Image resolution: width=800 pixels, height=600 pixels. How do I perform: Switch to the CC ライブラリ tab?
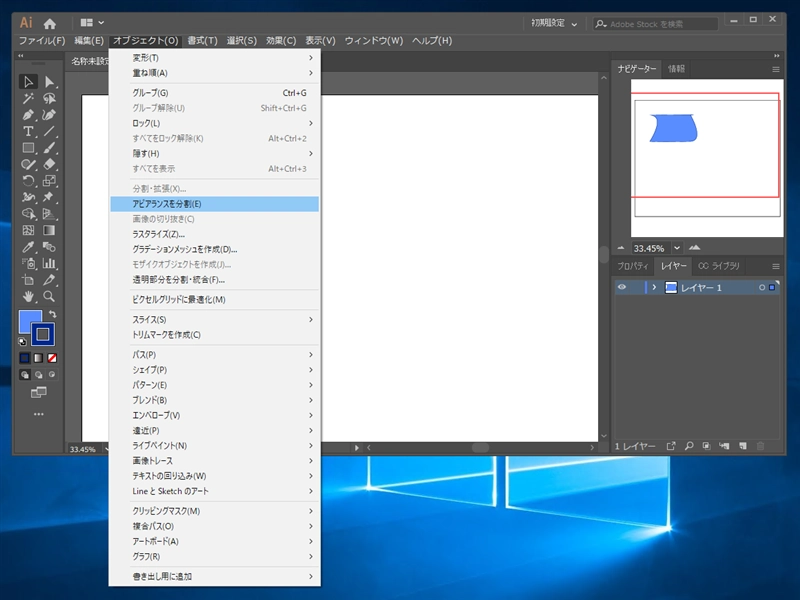point(718,266)
